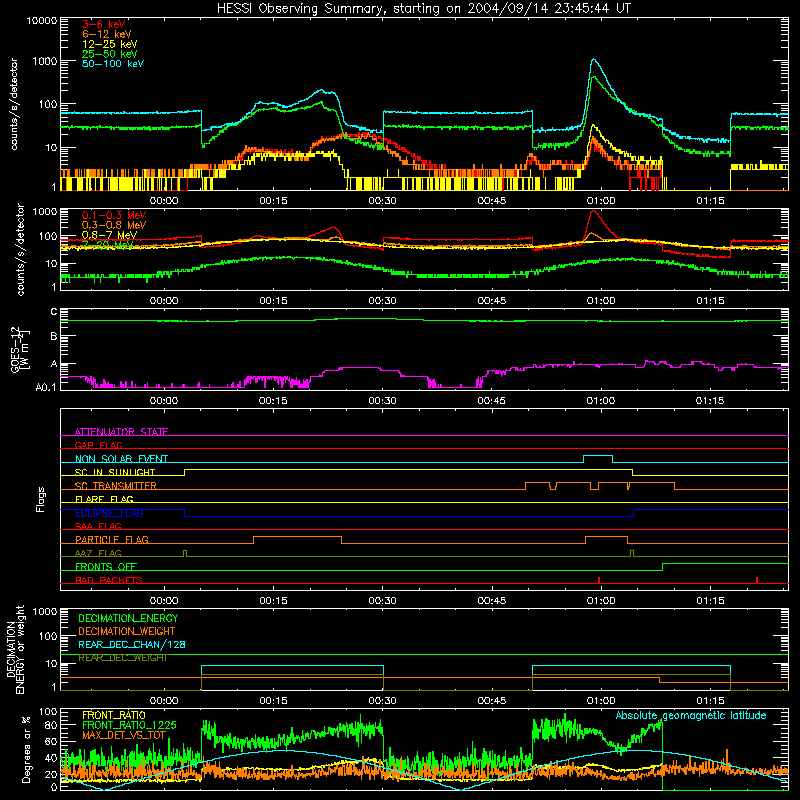Click the MAX_DET_VS_TOT legend label
The image size is (800, 800).
(124, 735)
